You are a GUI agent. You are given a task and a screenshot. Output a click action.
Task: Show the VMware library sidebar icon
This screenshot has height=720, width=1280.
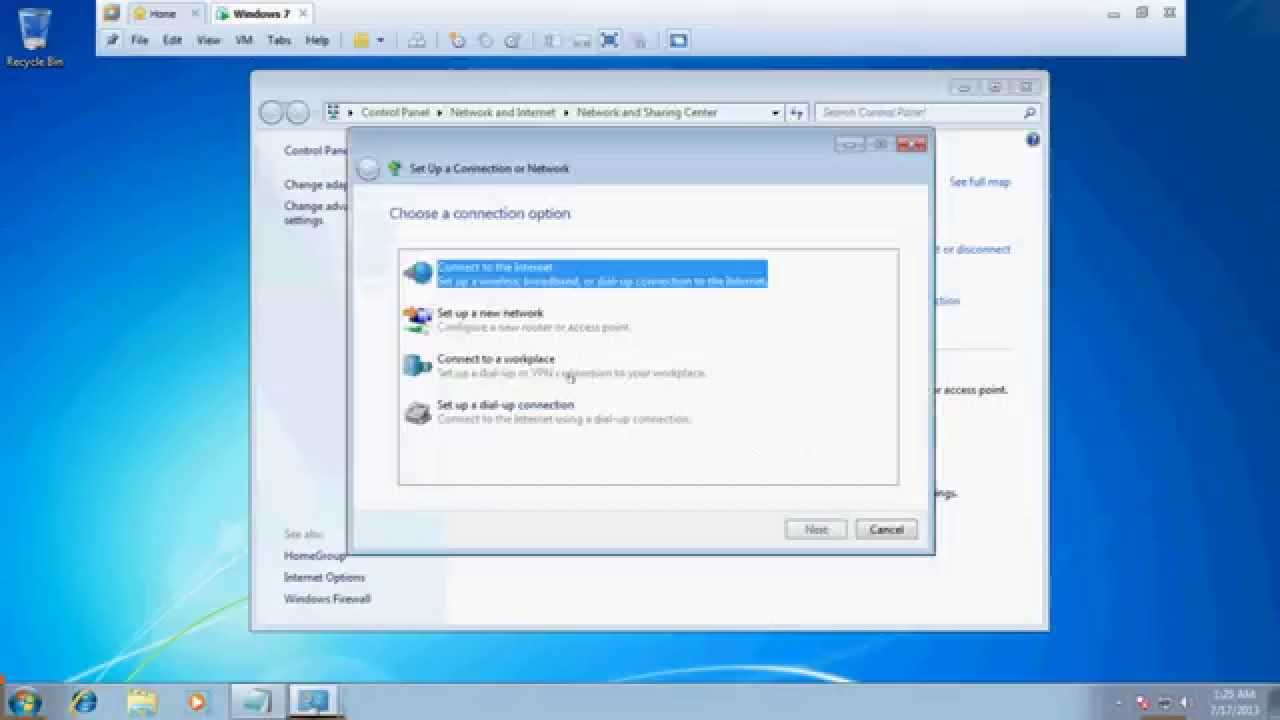tap(551, 40)
